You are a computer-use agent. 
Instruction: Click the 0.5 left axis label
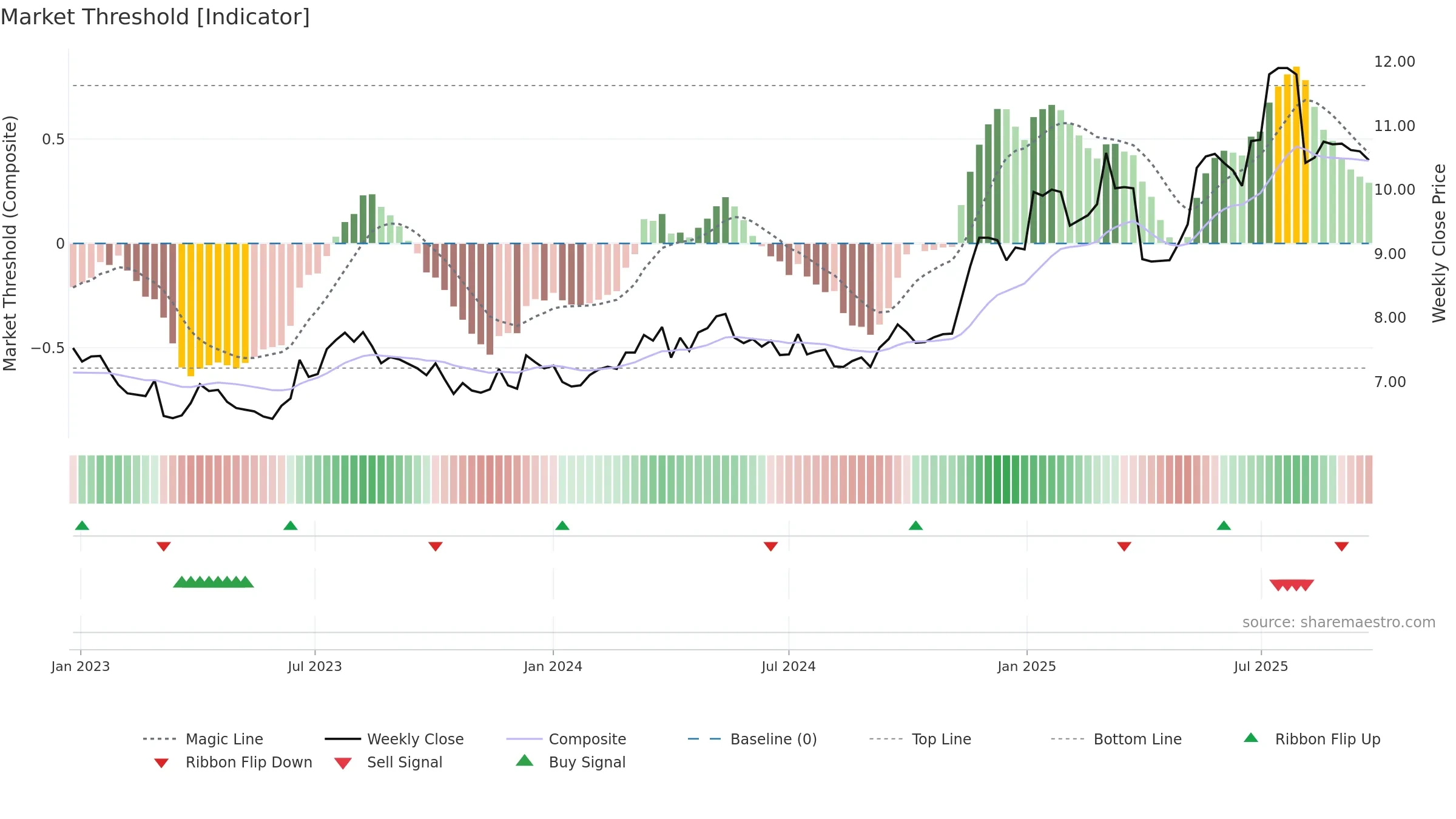click(53, 140)
